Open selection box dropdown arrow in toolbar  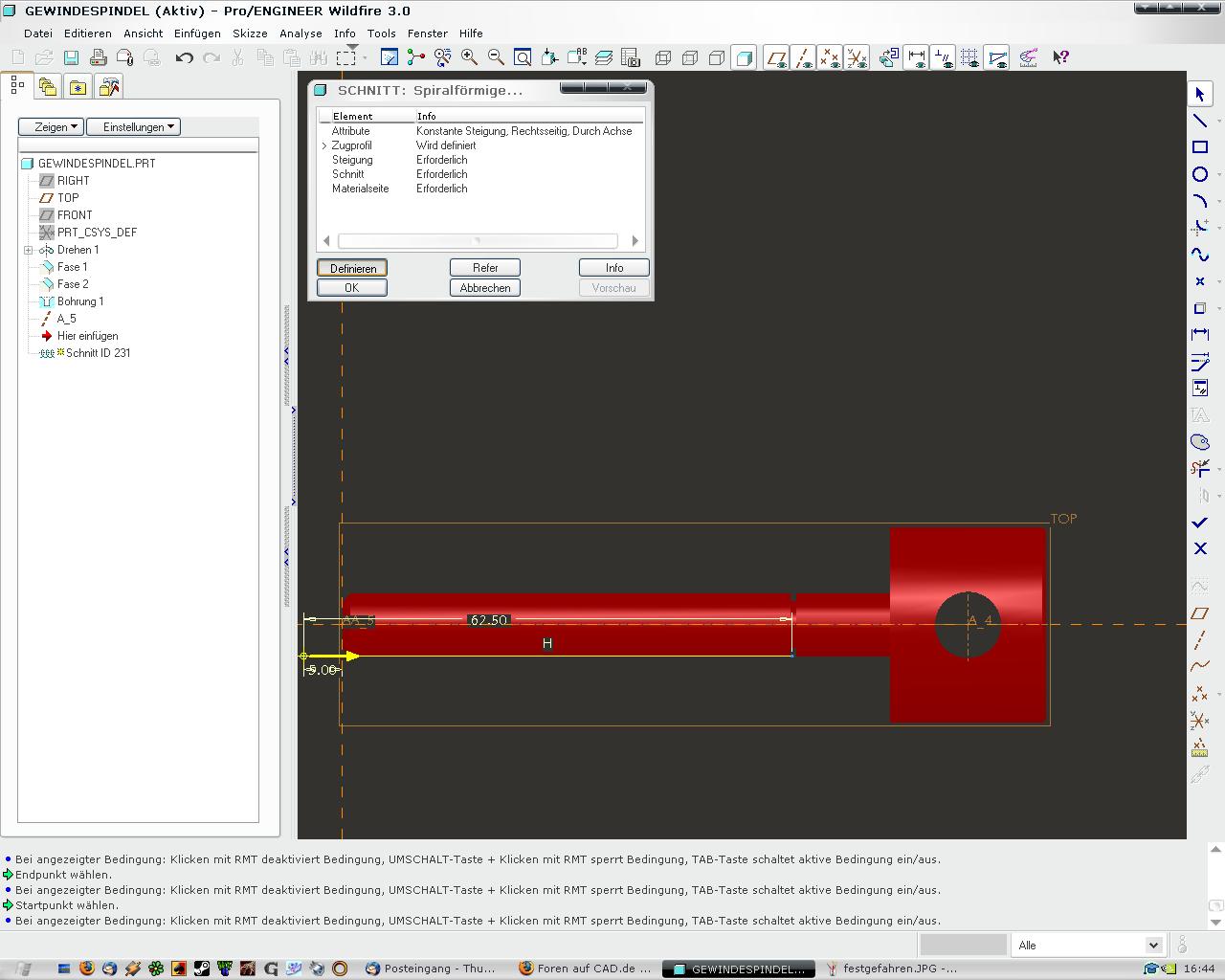pyautogui.click(x=365, y=58)
